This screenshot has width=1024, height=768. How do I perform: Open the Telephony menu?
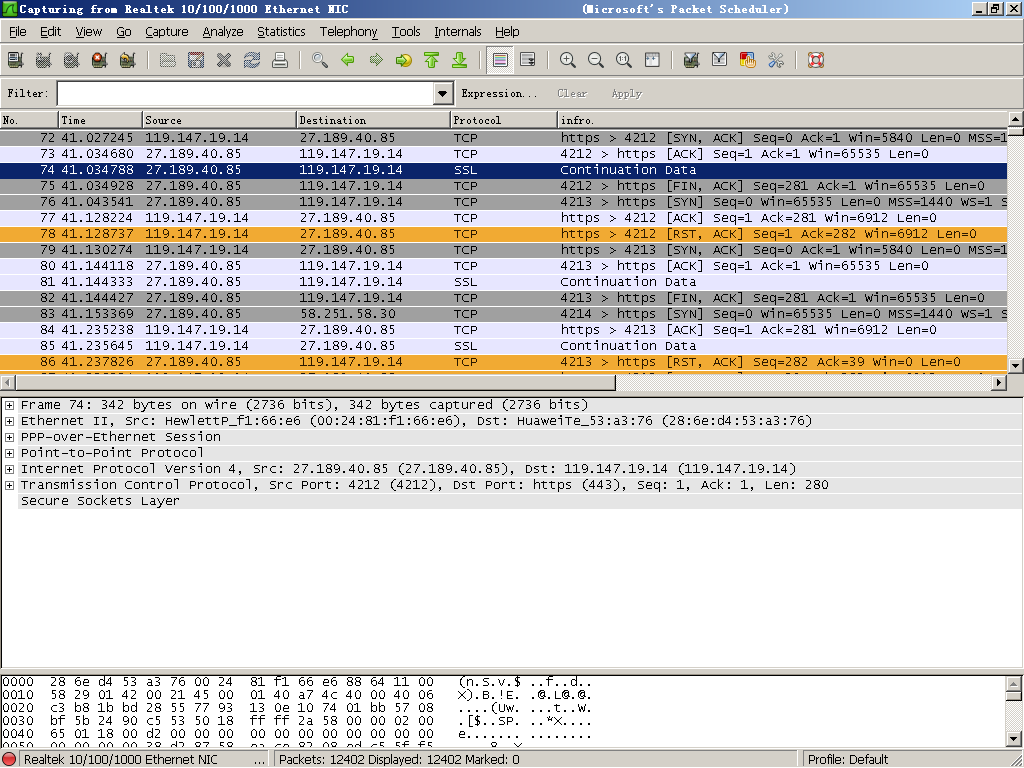click(348, 31)
